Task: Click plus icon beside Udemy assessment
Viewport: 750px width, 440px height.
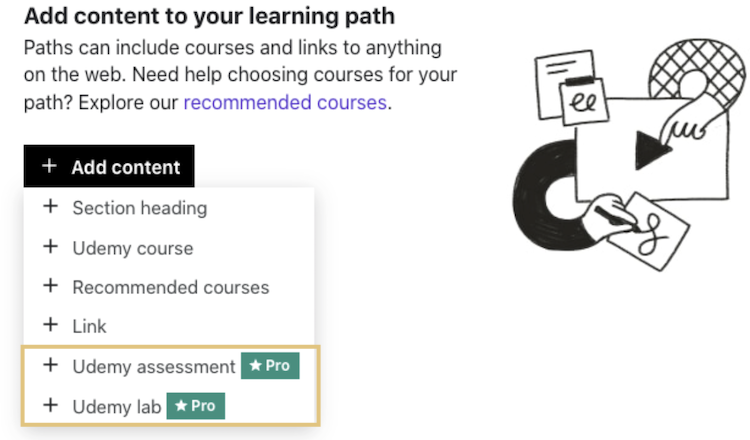Action: pyautogui.click(x=50, y=366)
